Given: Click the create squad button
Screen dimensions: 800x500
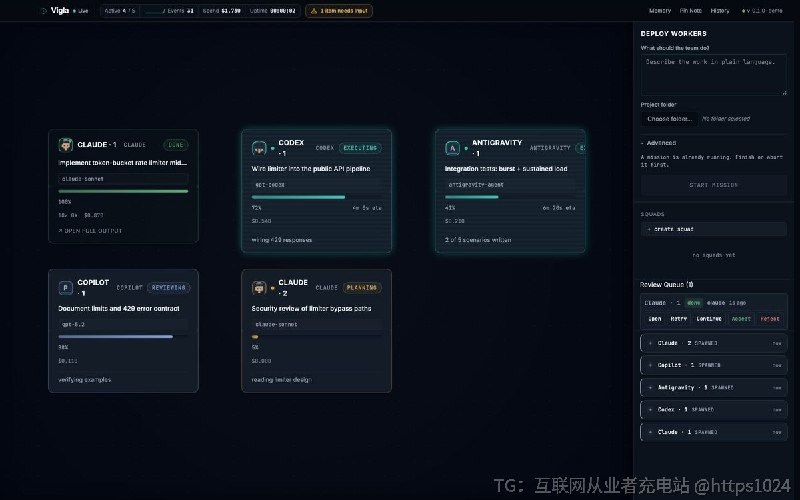Looking at the screenshot, I should (713, 229).
